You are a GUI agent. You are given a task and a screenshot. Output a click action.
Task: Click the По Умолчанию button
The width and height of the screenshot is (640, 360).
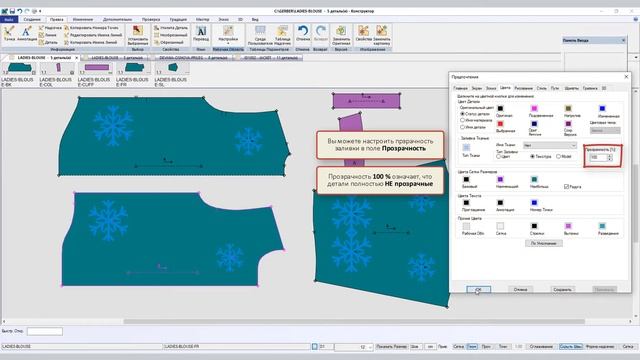[543, 243]
